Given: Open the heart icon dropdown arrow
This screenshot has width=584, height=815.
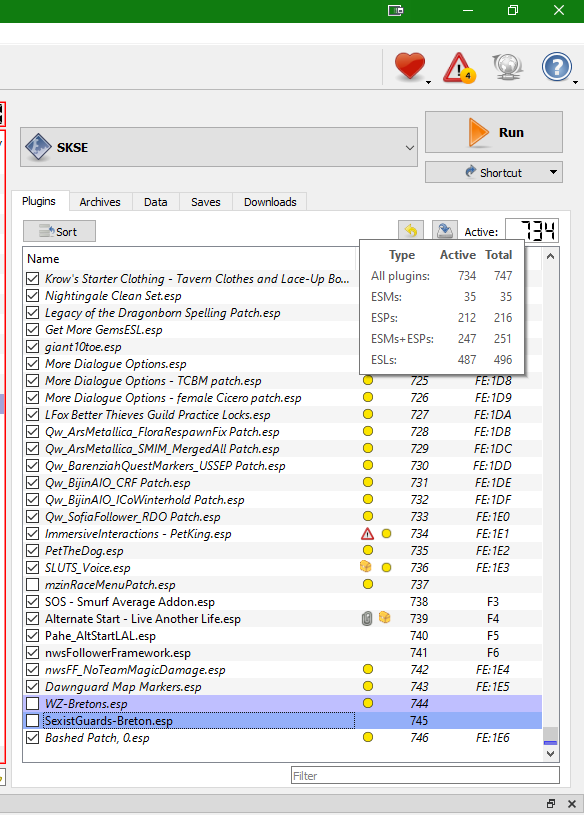Looking at the screenshot, I should [429, 82].
